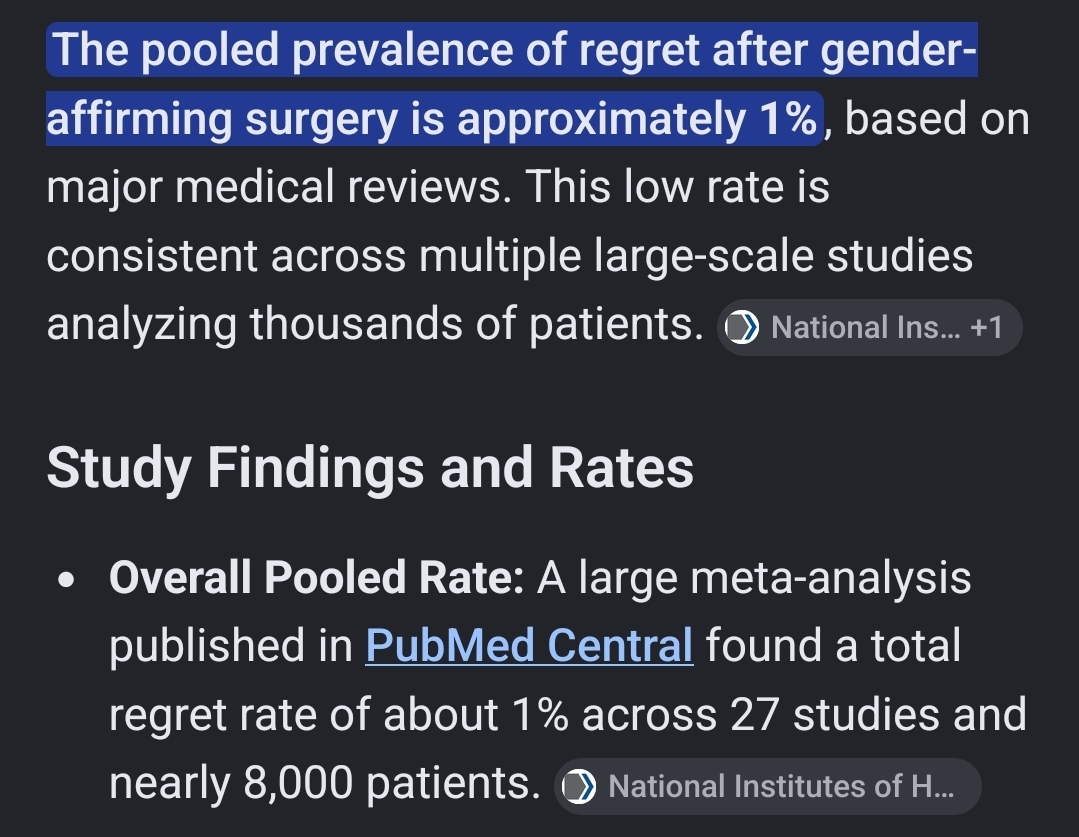Click the words 'This low rate is'
Viewport: 1079px width, 837px height.
[x=678, y=187]
